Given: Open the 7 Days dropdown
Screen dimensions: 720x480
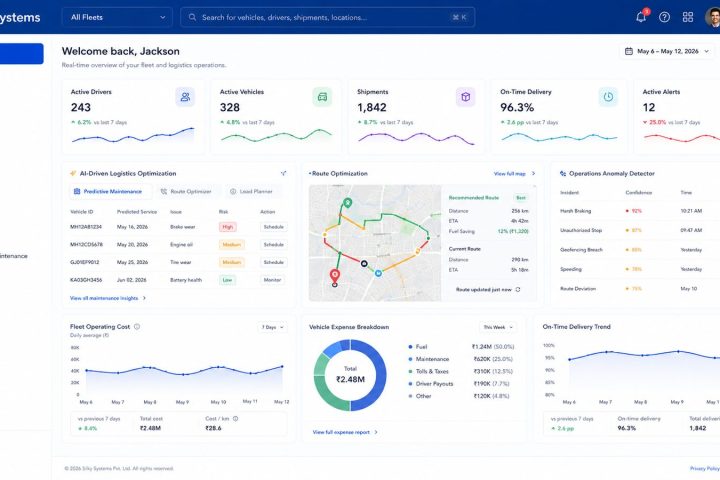Looking at the screenshot, I should (273, 327).
